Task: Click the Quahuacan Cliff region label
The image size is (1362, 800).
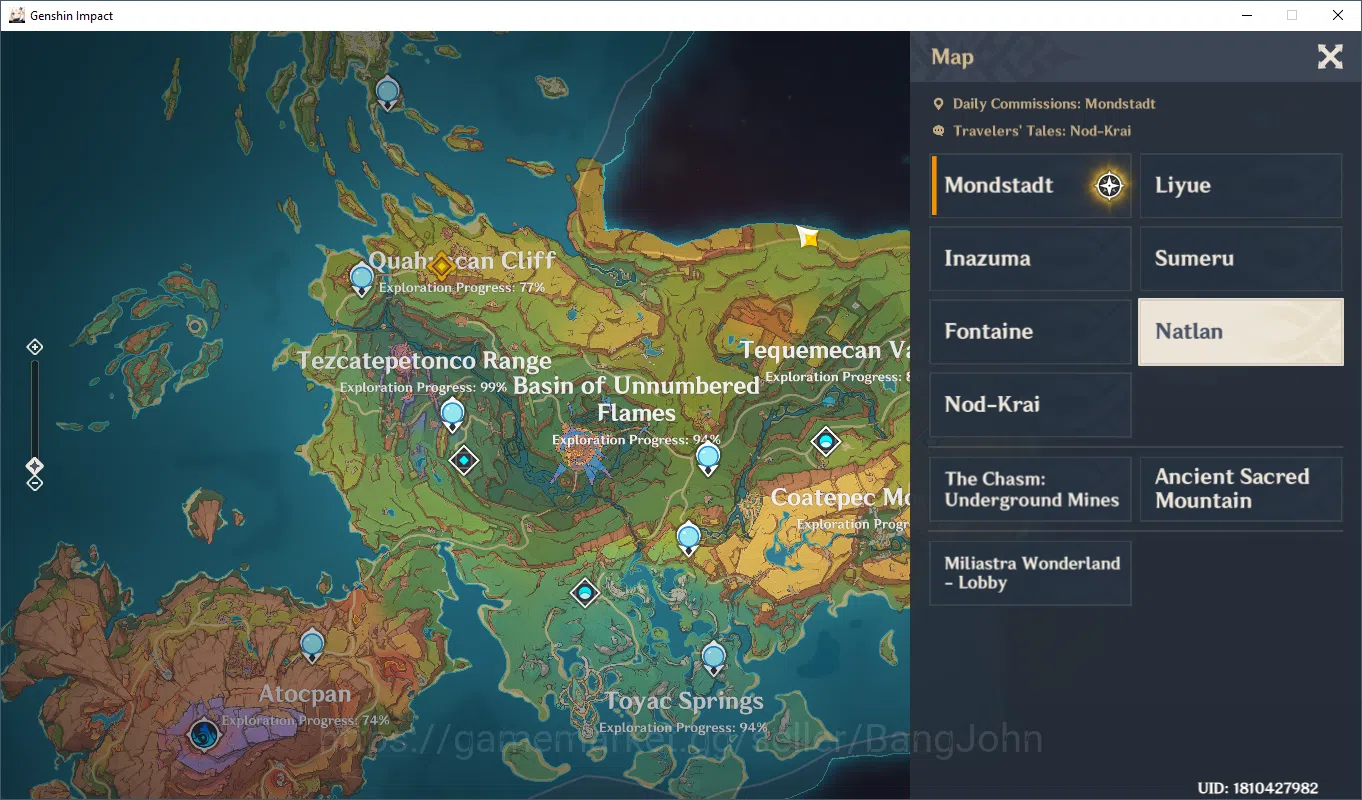Action: [x=462, y=261]
